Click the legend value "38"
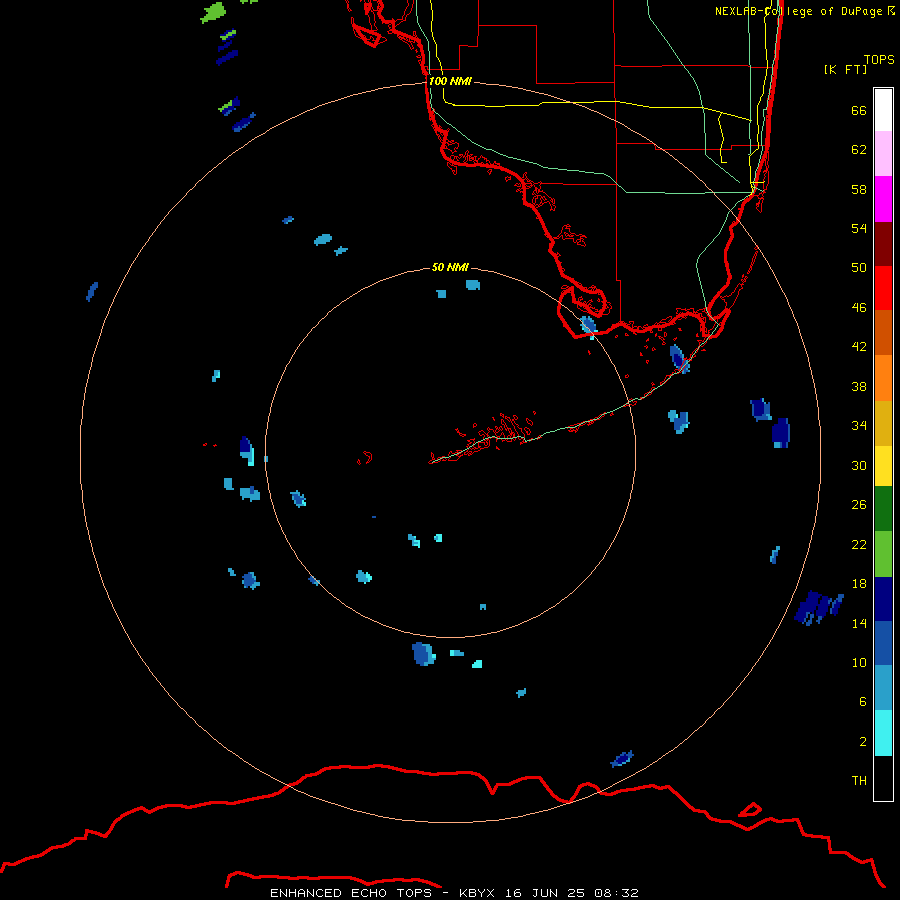The height and width of the screenshot is (900, 900). point(859,387)
